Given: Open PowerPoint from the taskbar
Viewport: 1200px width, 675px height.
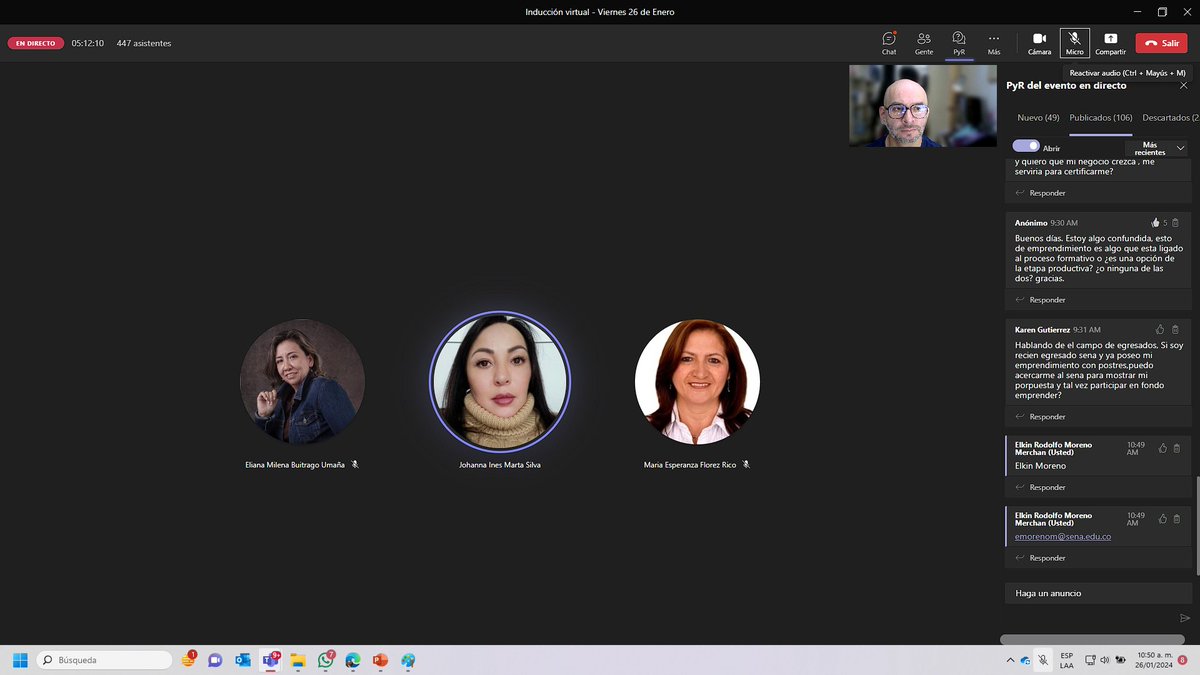Looking at the screenshot, I should 380,660.
